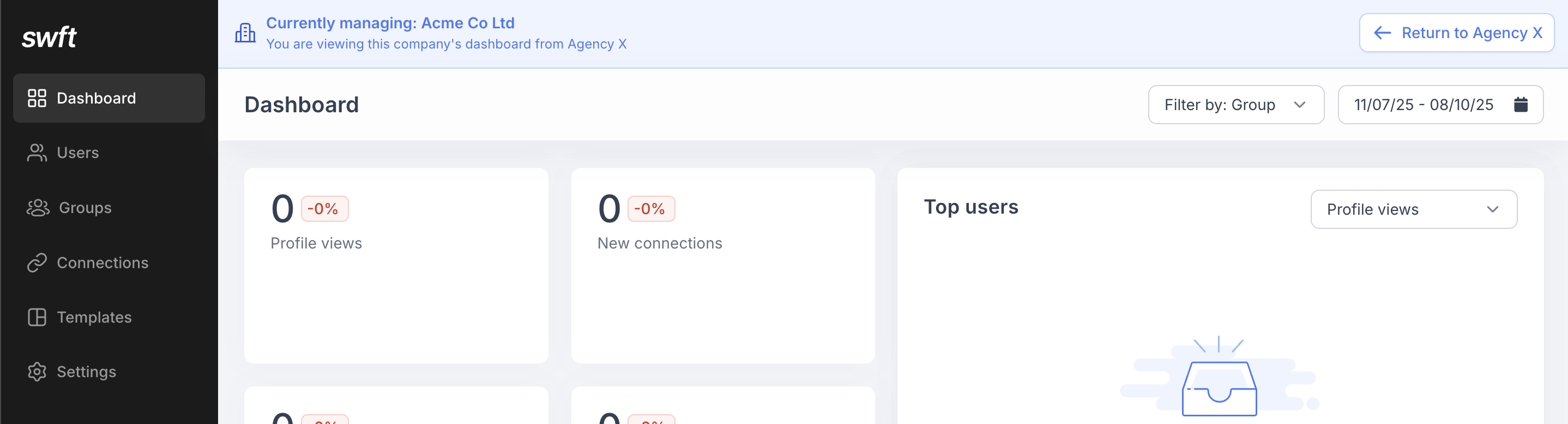Screen dimensions: 1568x424
Task: Click the Templates layout icon
Action: click(37, 317)
